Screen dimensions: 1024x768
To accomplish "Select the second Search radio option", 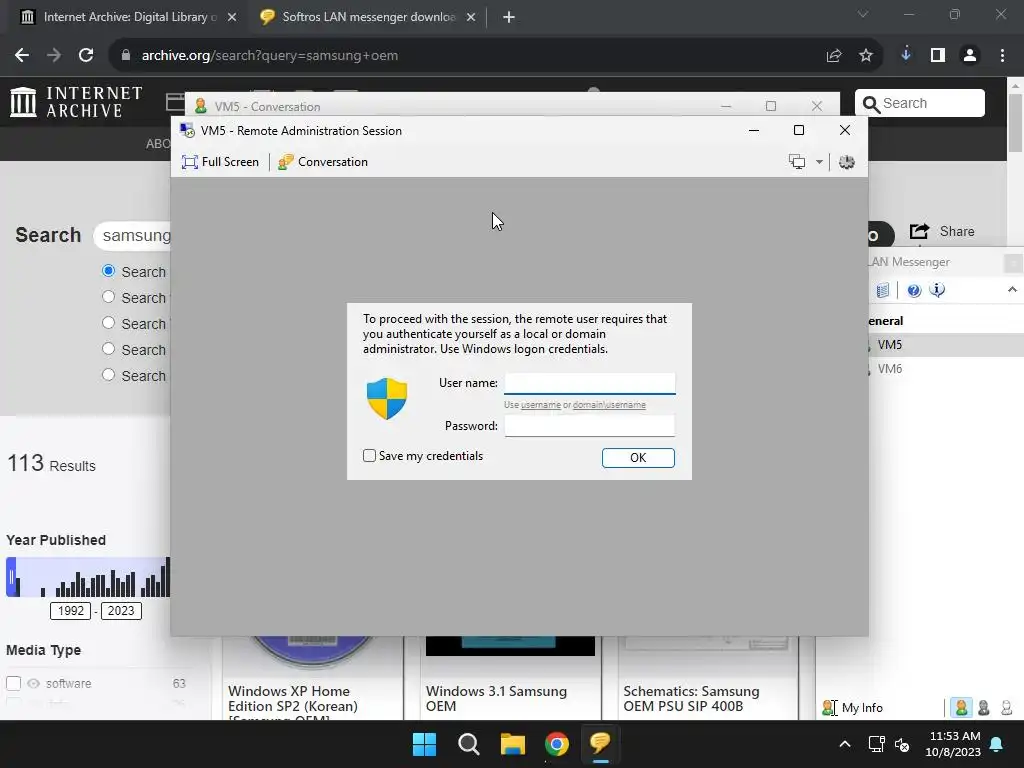I will tap(108, 296).
